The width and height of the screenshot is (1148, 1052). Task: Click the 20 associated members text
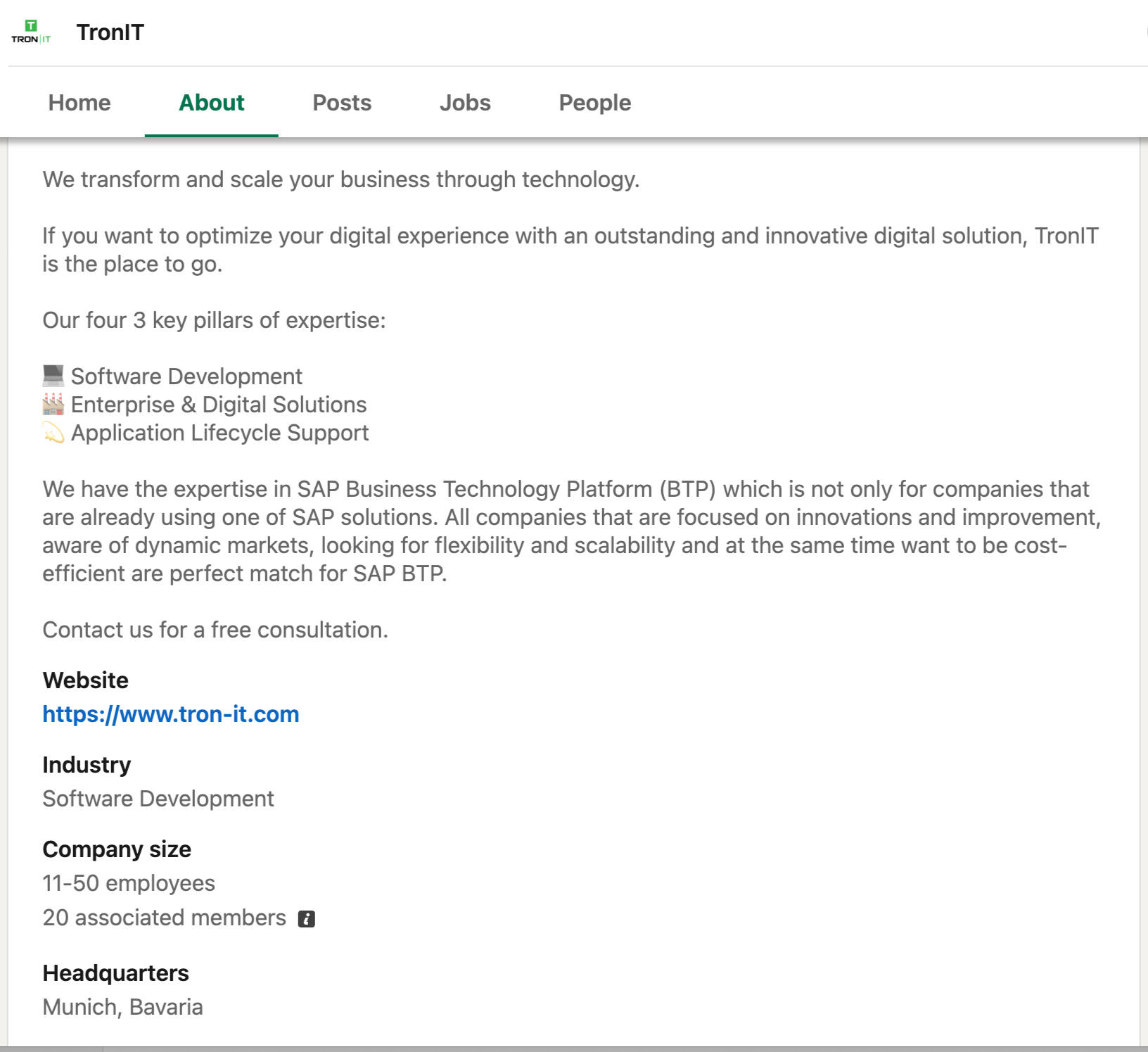pos(164,918)
